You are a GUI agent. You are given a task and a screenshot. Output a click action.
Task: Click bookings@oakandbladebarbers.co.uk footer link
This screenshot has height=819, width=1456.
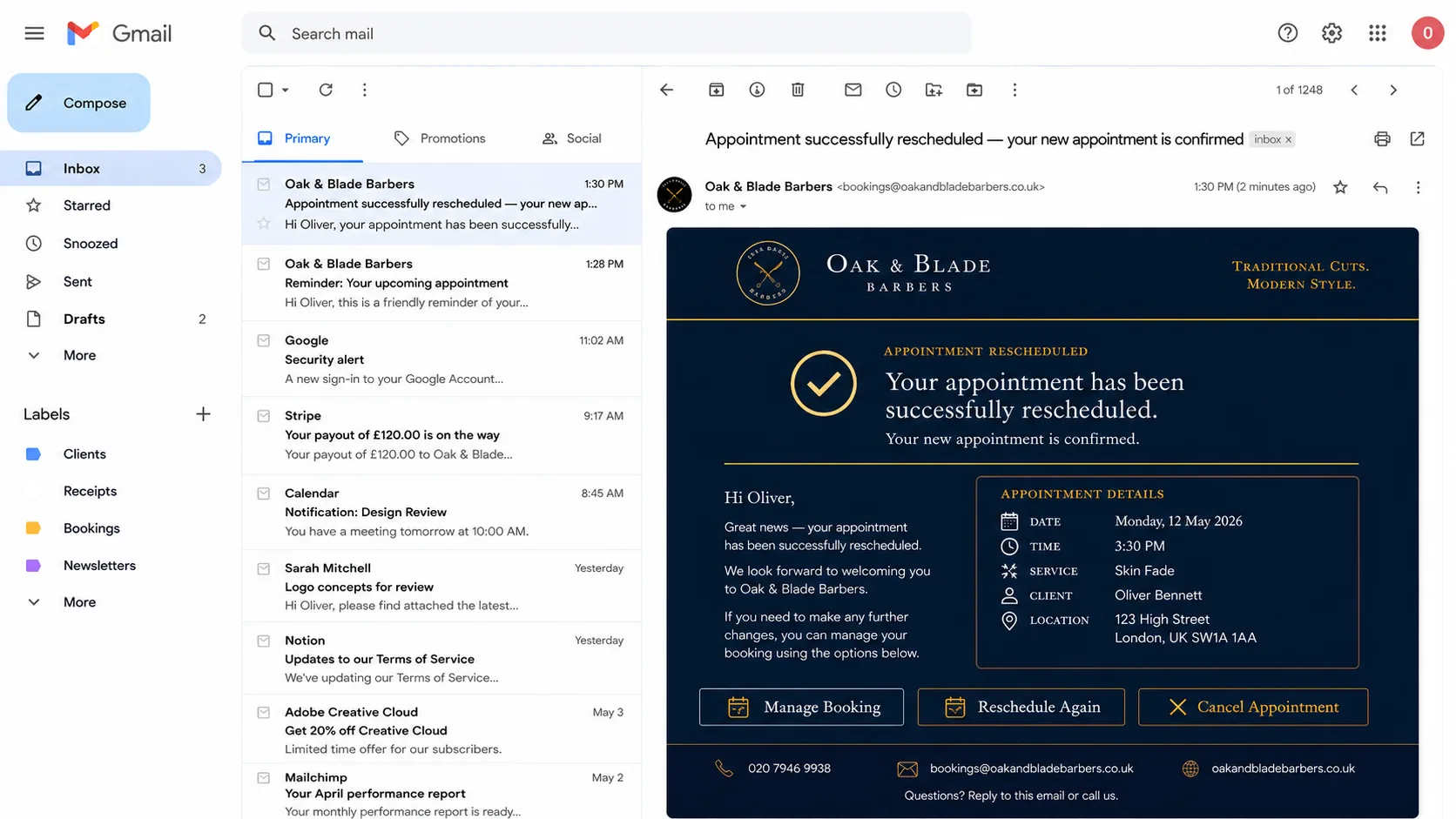click(x=1031, y=769)
